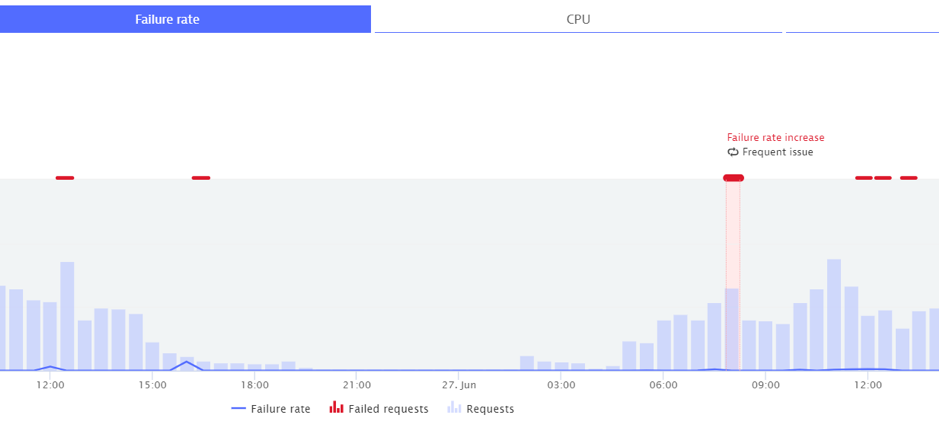The width and height of the screenshot is (939, 443).
Task: Click the Frequent issue text
Action: 777,152
